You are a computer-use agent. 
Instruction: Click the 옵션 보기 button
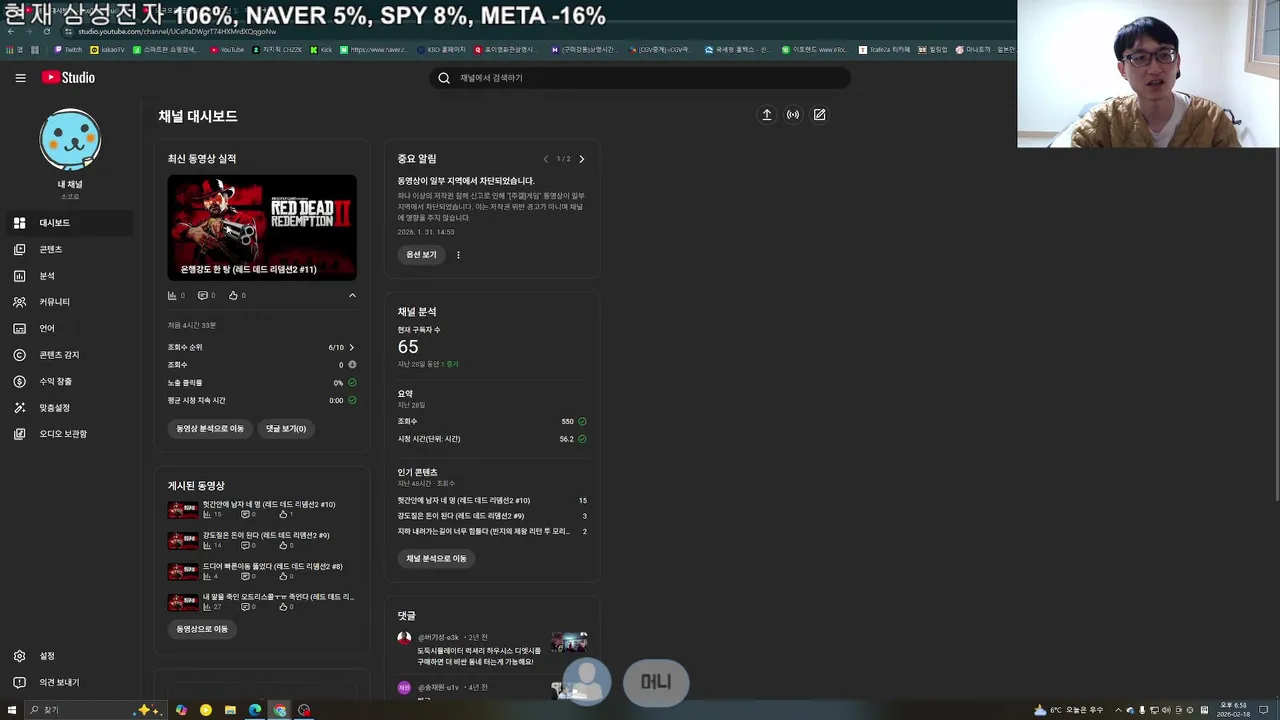click(421, 255)
